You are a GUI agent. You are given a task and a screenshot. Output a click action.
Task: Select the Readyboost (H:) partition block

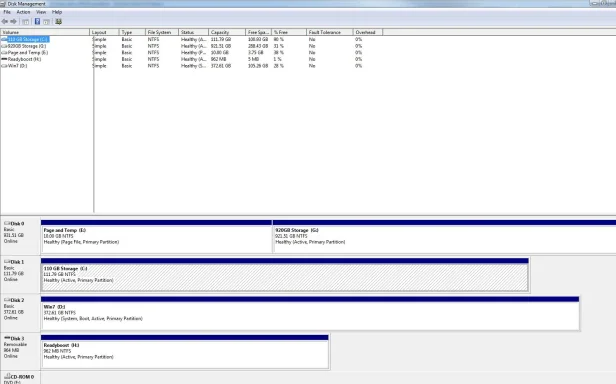(x=185, y=351)
